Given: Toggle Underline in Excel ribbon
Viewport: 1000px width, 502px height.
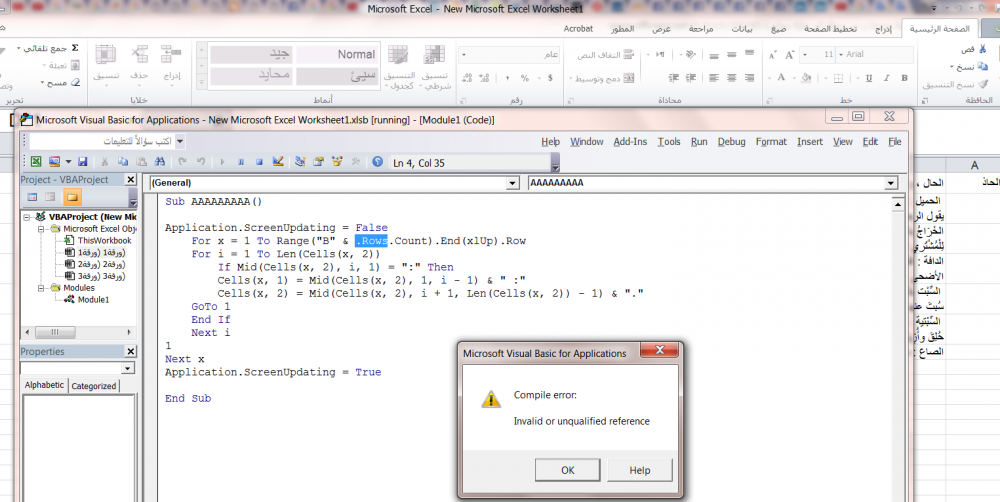Looking at the screenshot, I should point(869,78).
